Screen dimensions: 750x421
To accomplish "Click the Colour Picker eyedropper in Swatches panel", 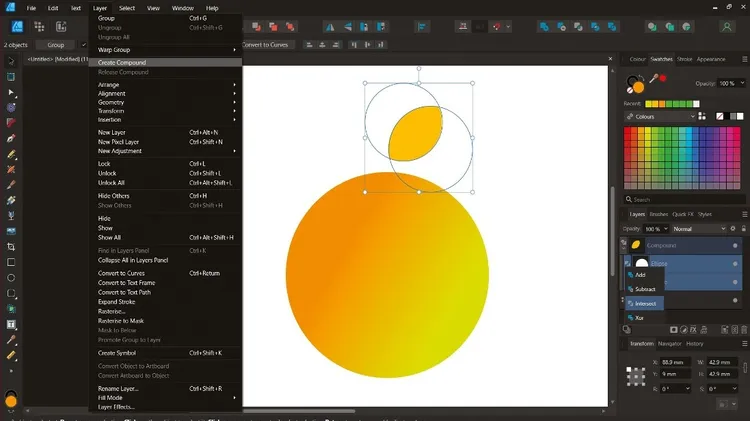I will click(653, 78).
